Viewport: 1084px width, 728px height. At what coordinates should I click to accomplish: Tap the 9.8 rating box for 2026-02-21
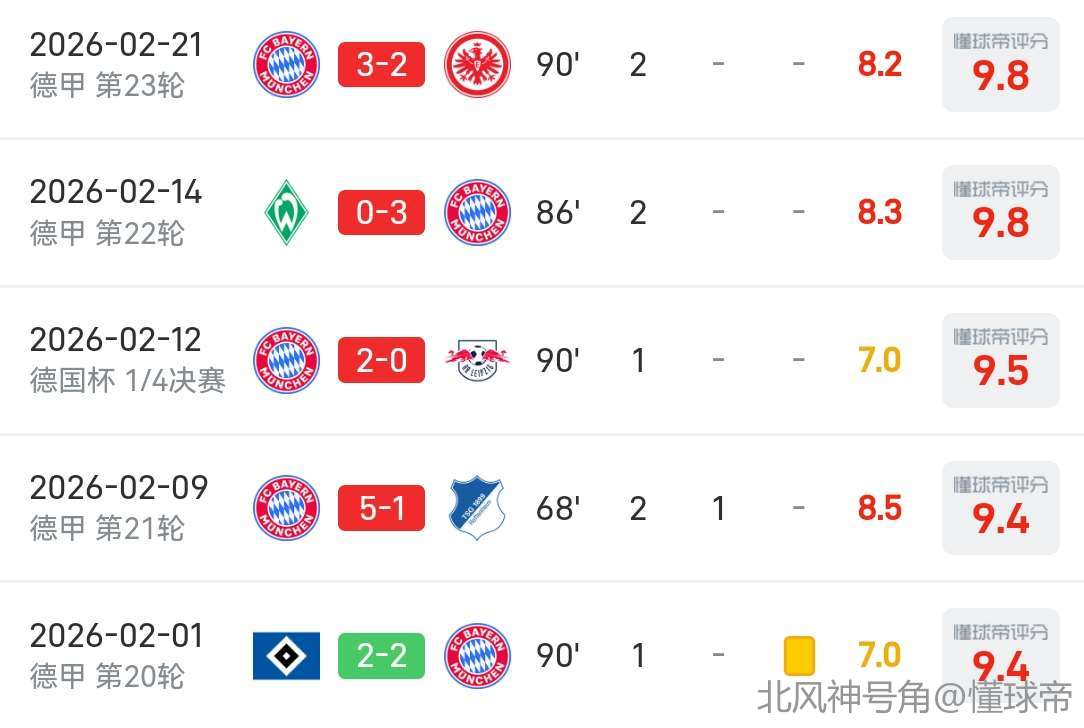click(x=1000, y=65)
